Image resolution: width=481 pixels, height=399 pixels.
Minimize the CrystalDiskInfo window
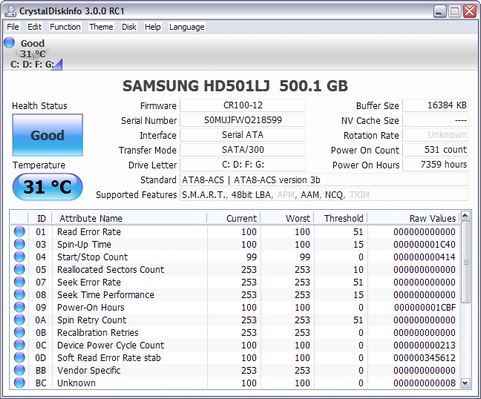coord(440,11)
